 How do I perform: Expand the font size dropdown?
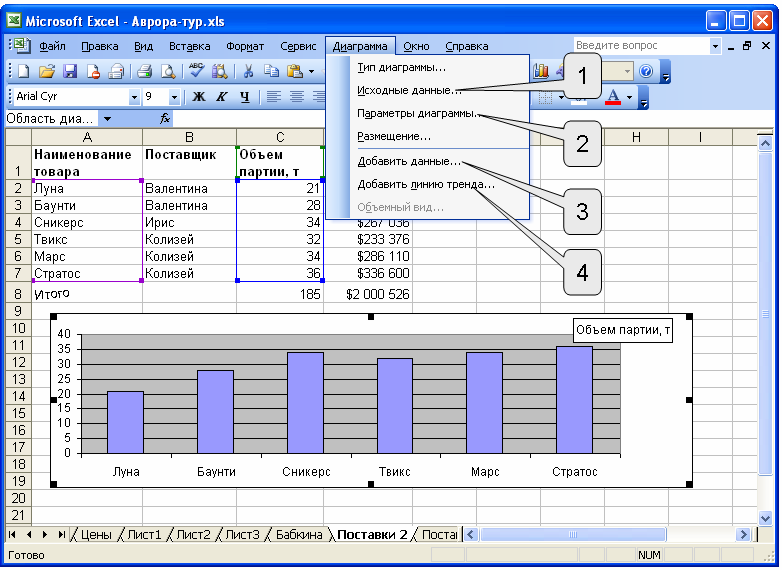[x=174, y=97]
